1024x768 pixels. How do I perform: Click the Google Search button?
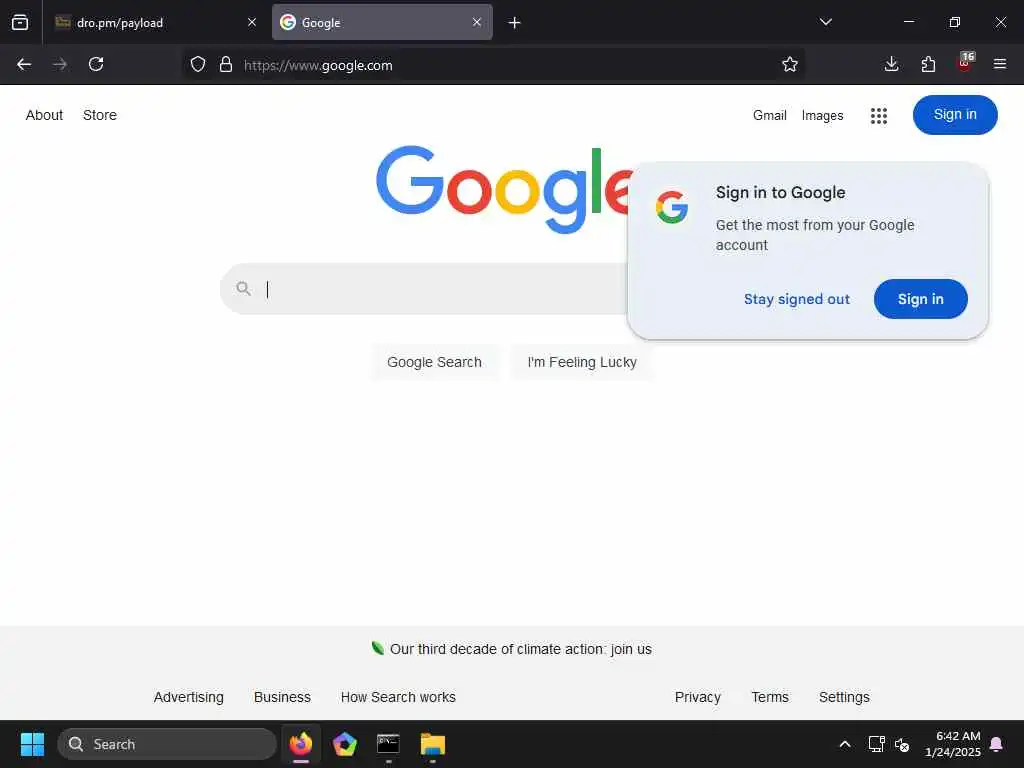pos(434,362)
